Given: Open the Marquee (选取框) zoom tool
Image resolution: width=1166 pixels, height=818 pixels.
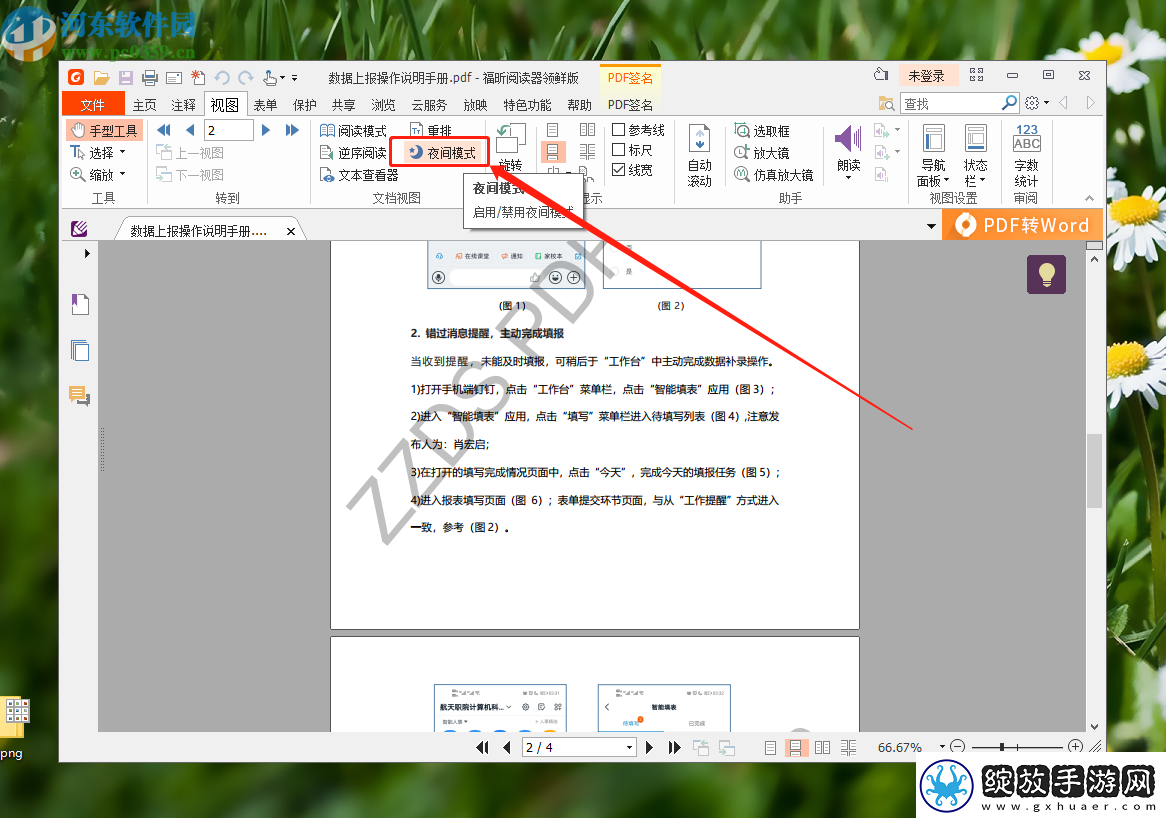Looking at the screenshot, I should [761, 131].
